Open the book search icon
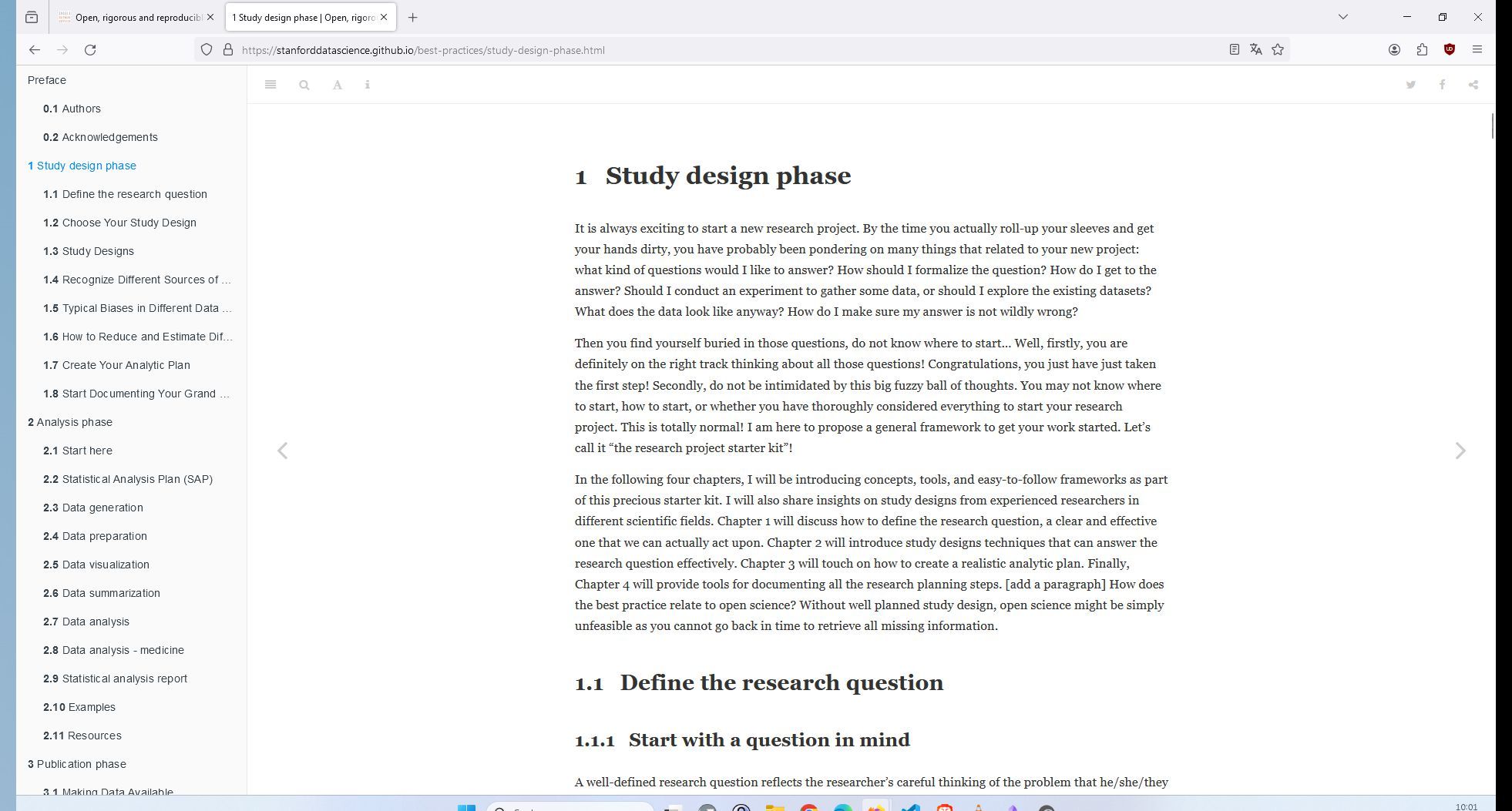The height and width of the screenshot is (811, 1512). pyautogui.click(x=304, y=85)
